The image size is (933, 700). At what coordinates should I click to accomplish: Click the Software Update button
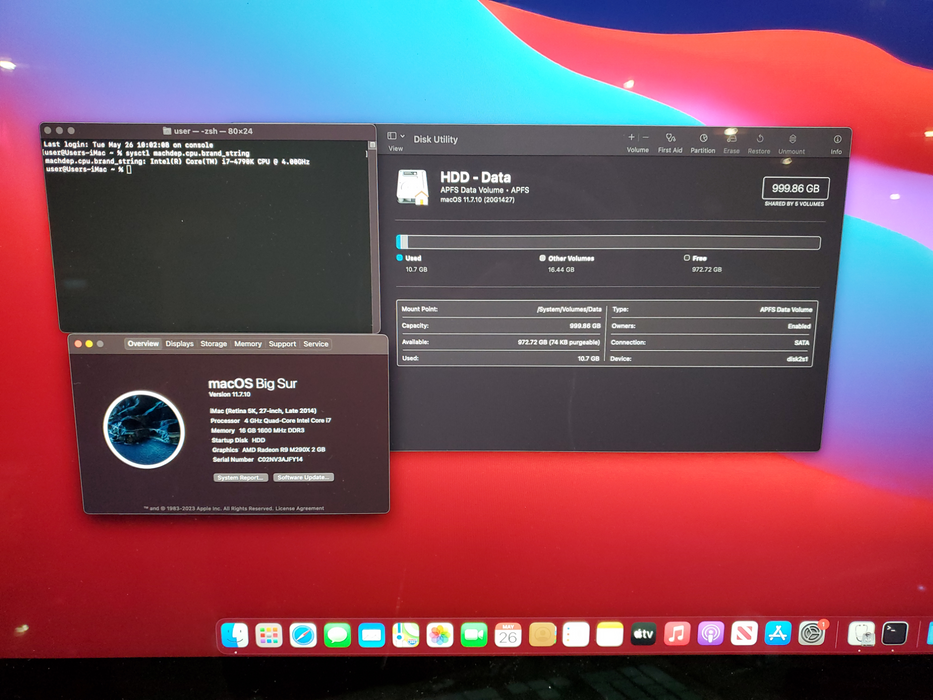point(303,477)
